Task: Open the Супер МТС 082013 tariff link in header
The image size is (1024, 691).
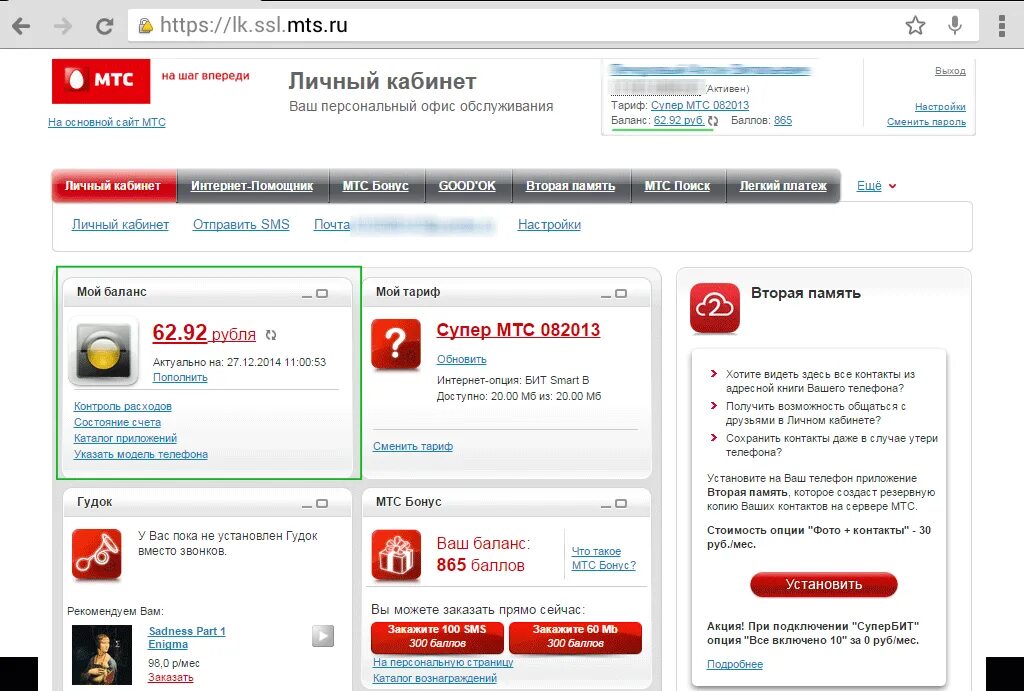Action: point(700,105)
